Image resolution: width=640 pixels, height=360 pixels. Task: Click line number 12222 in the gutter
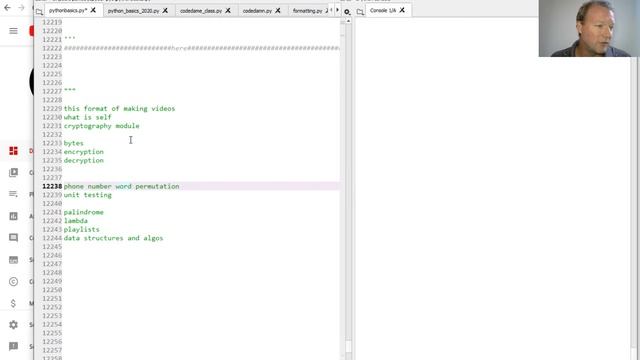pos(52,48)
